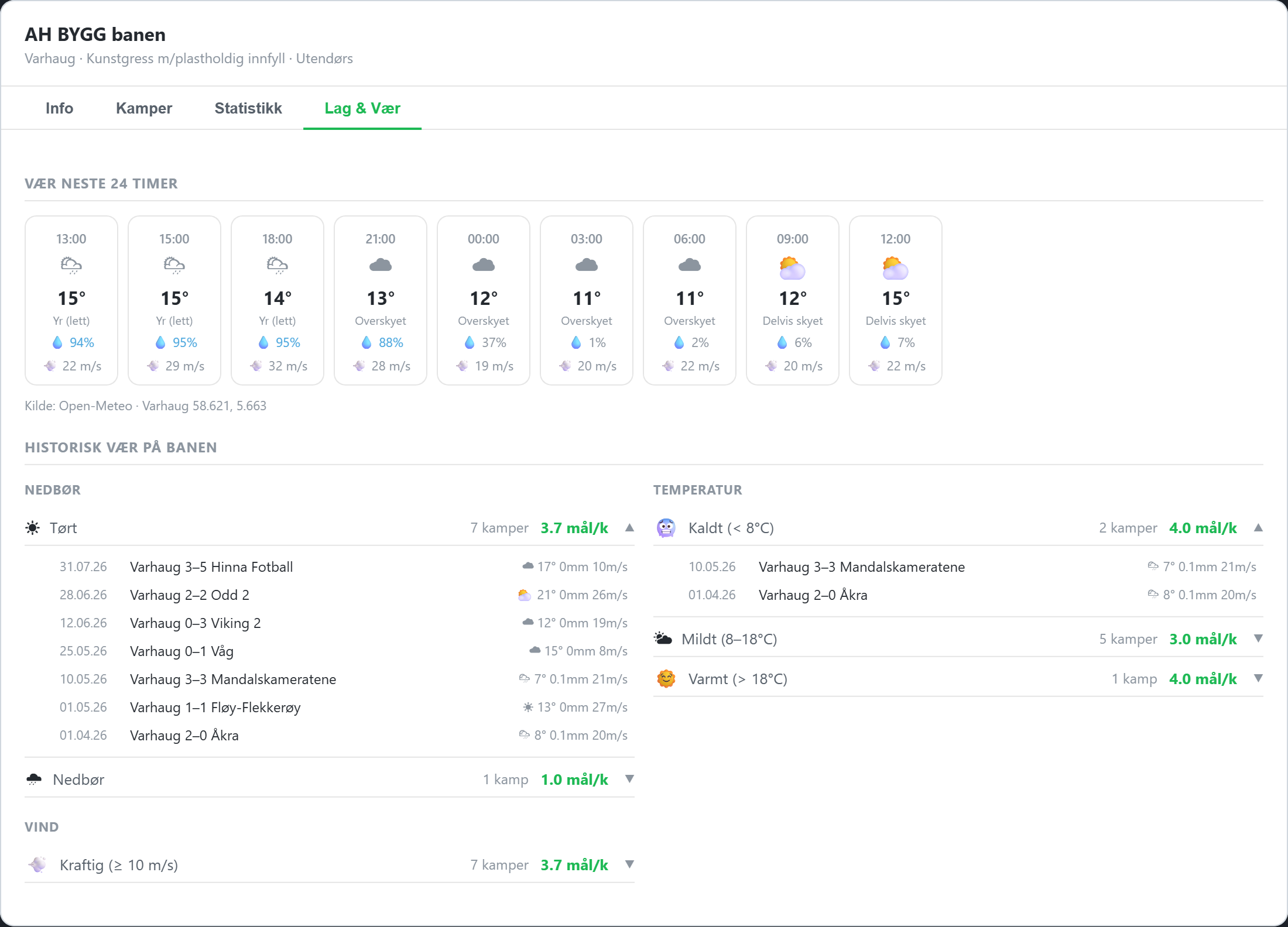The width and height of the screenshot is (1288, 927).
Task: Click 1 kamp in the Varmt row
Action: (x=1135, y=679)
